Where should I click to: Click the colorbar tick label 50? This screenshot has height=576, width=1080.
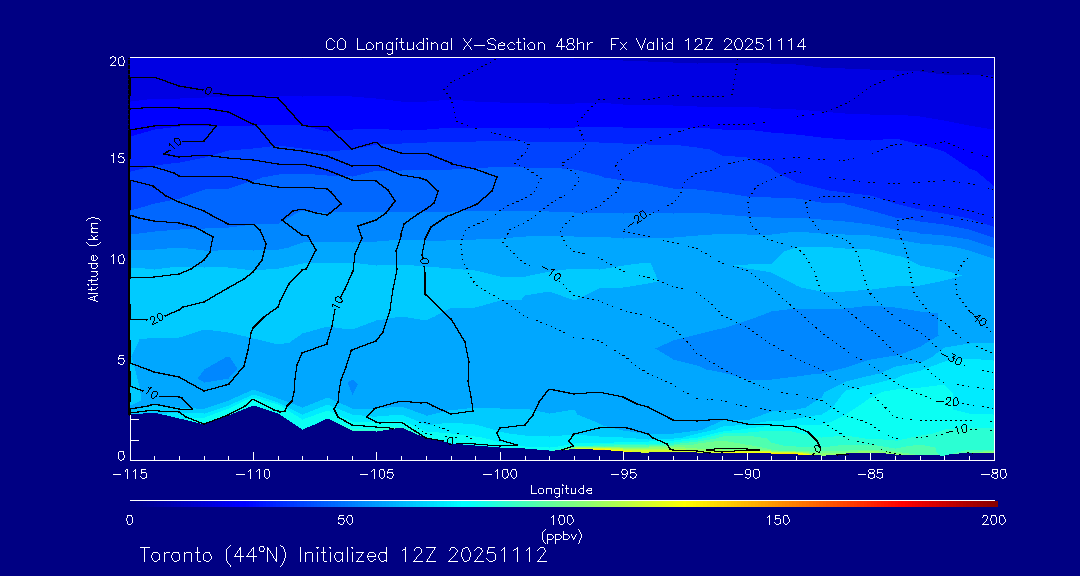point(346,520)
